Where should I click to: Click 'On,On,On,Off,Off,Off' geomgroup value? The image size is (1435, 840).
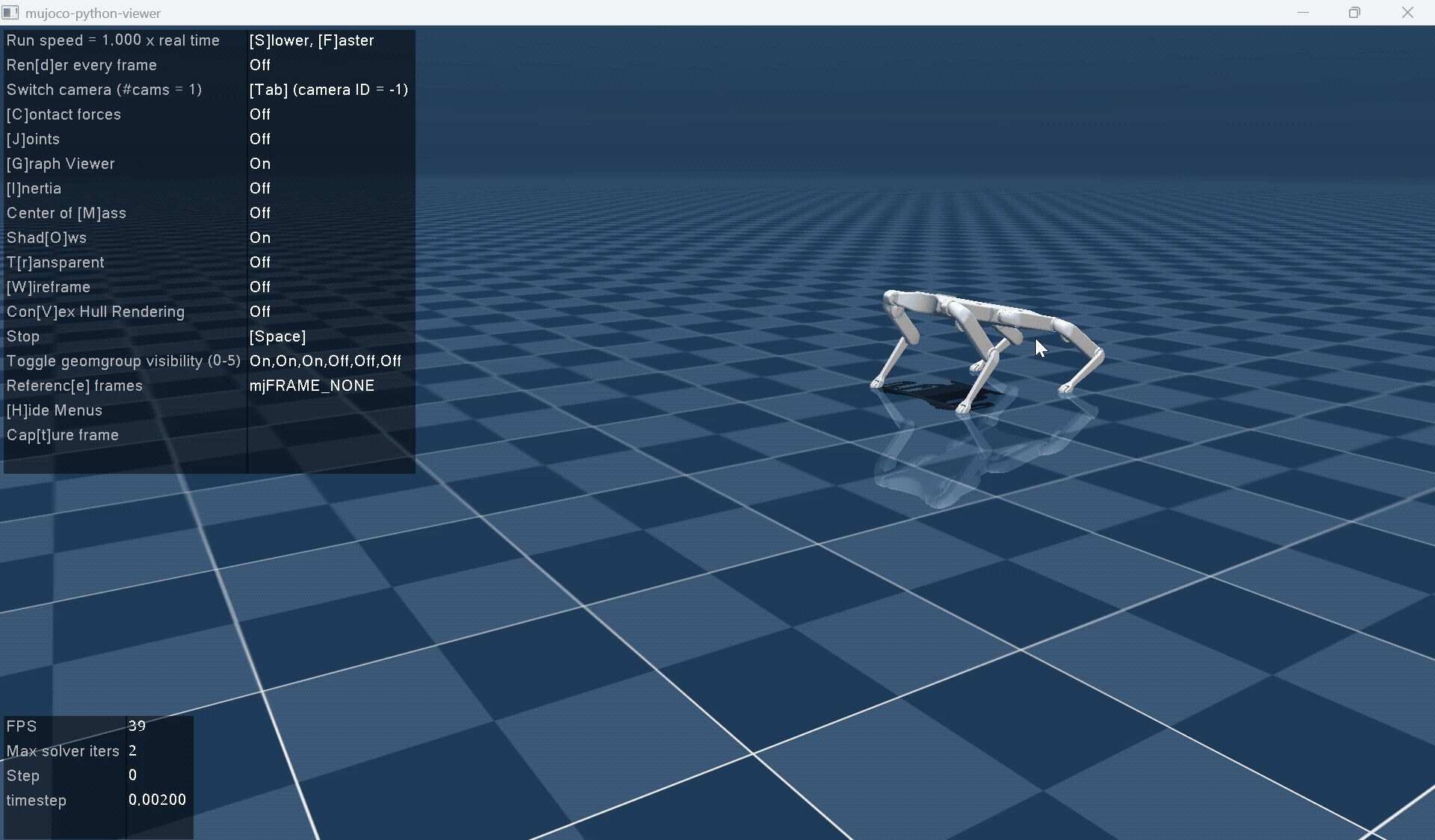[325, 361]
